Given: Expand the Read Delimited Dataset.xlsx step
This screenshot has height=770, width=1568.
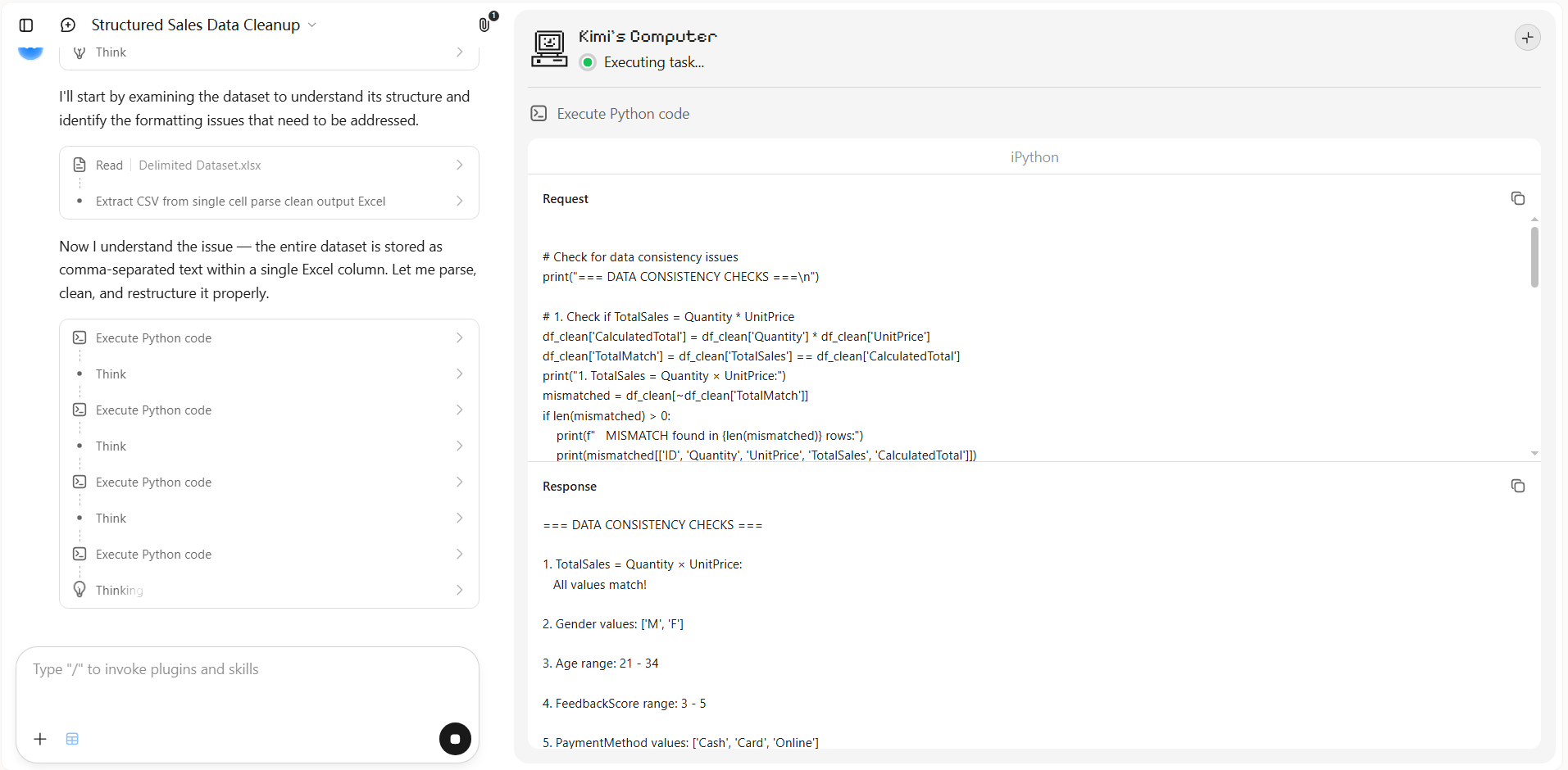Looking at the screenshot, I should (x=269, y=165).
